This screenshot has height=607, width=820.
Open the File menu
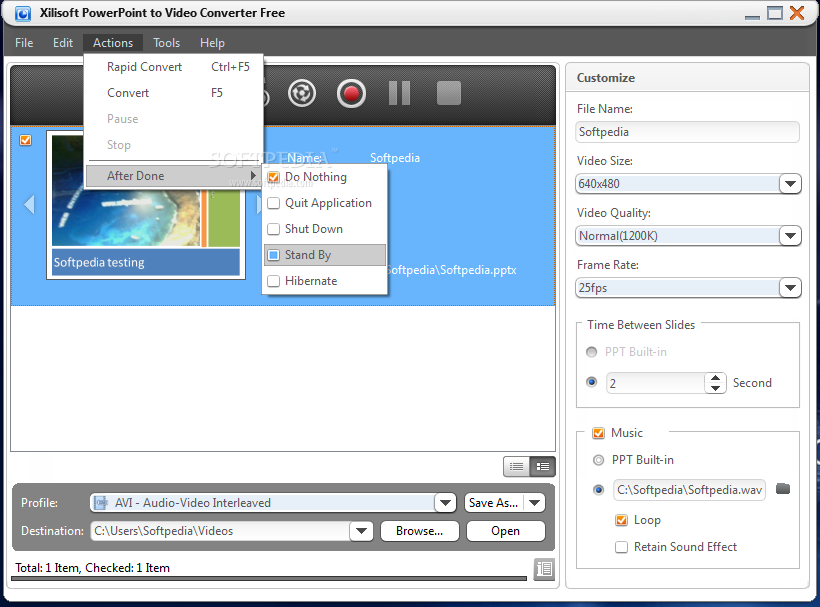click(x=24, y=43)
